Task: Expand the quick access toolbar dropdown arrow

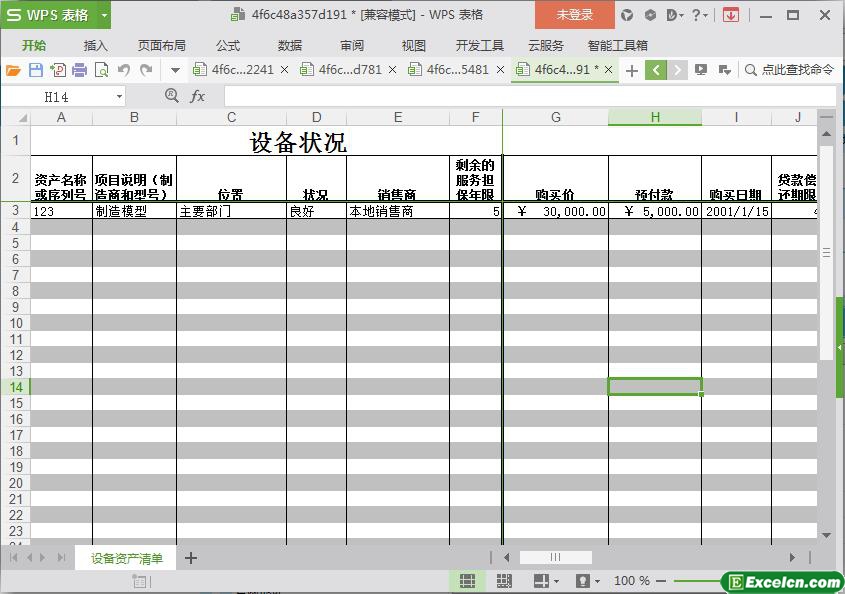Action: [x=175, y=70]
